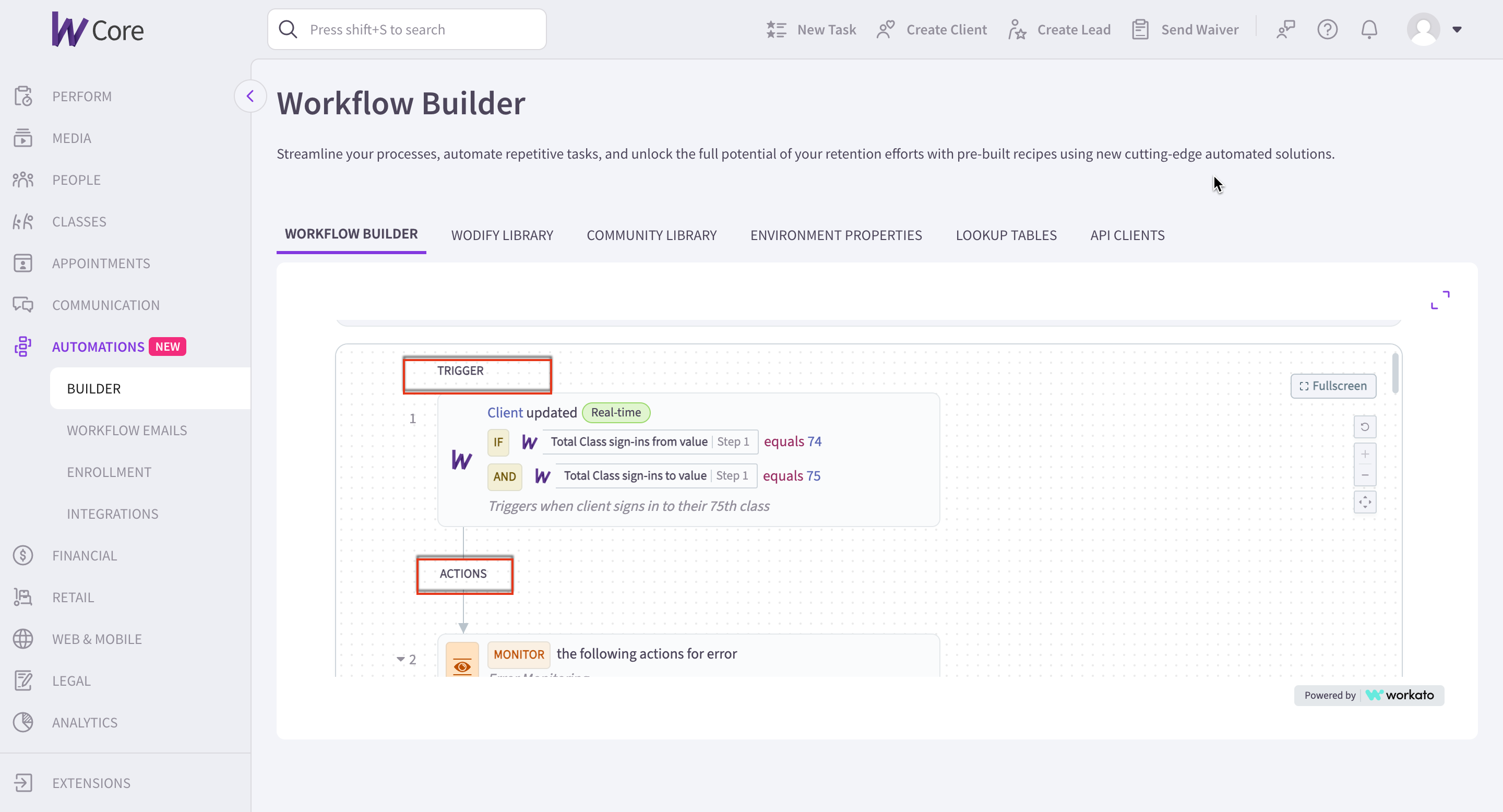Open the user account dropdown arrow
The image size is (1503, 812).
click(x=1457, y=29)
